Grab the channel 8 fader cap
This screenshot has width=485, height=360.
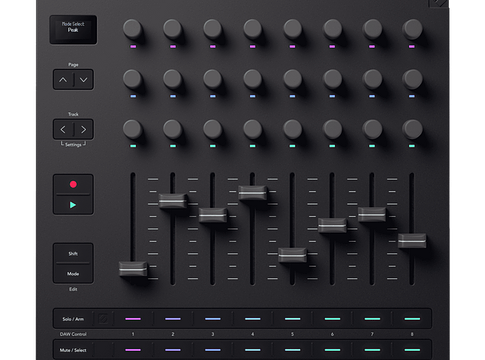pos(412,241)
